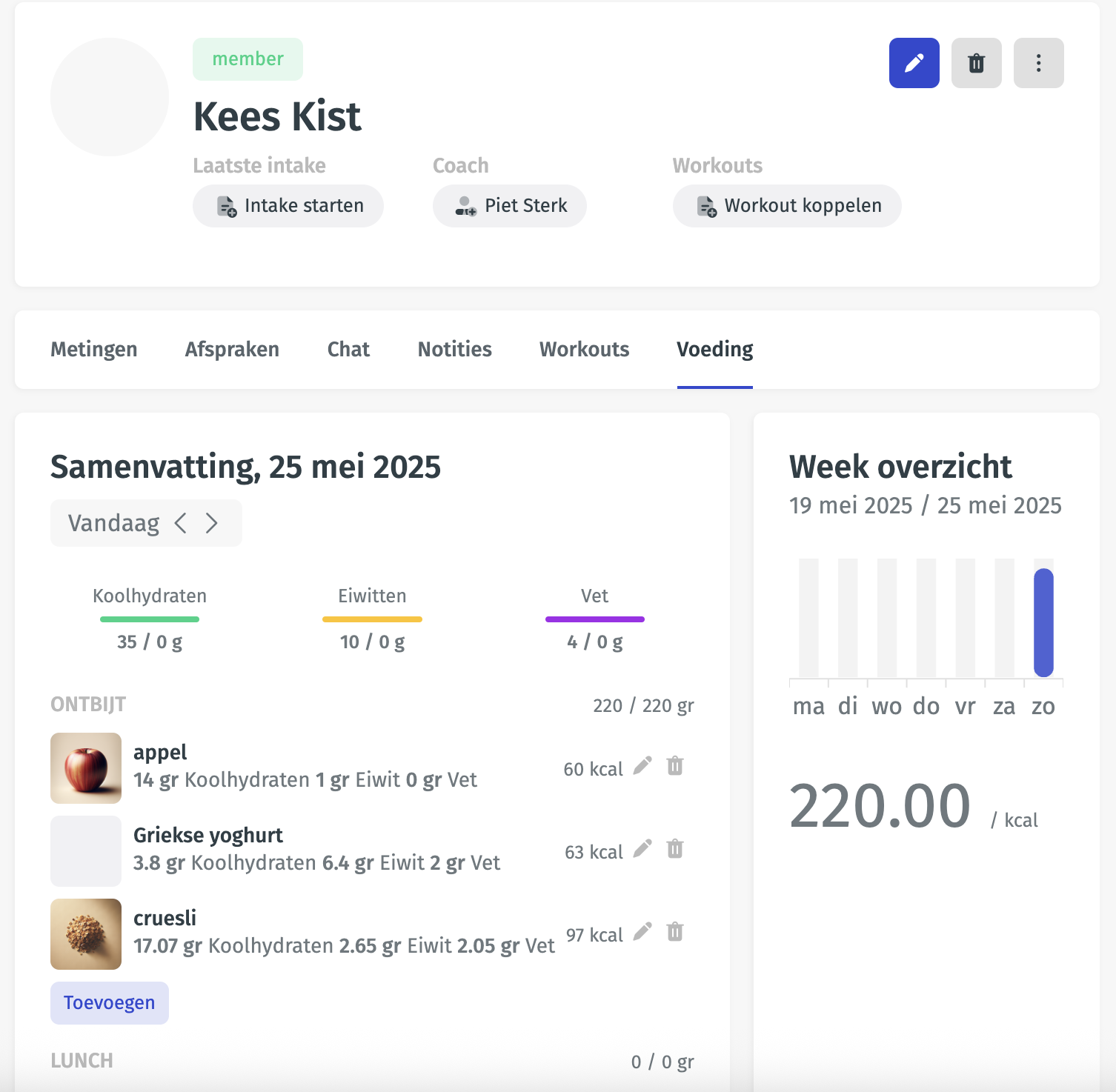
Task: Open coach Piet Sterk chip
Action: pos(510,206)
